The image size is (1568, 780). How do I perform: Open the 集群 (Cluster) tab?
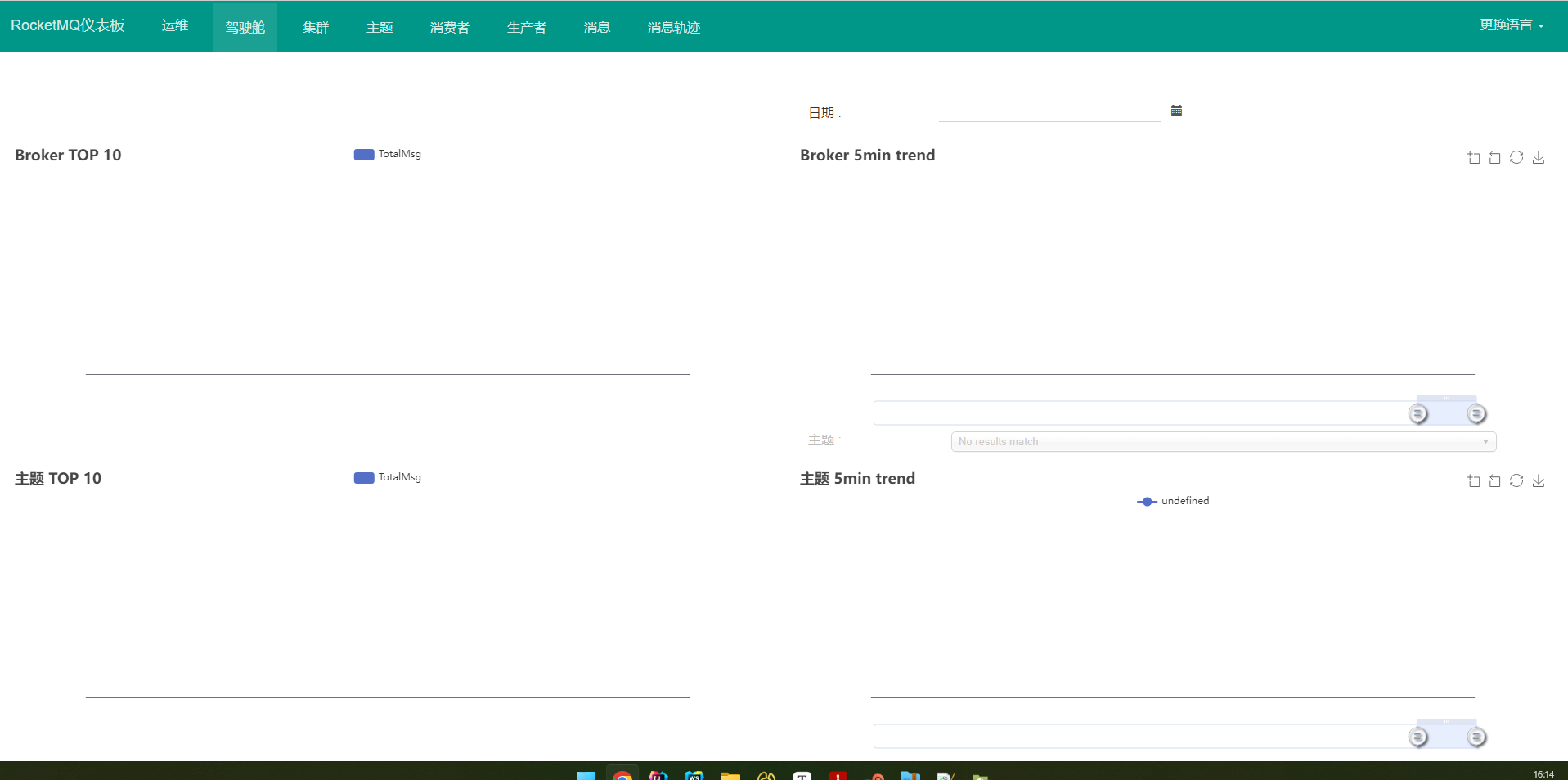[x=316, y=27]
